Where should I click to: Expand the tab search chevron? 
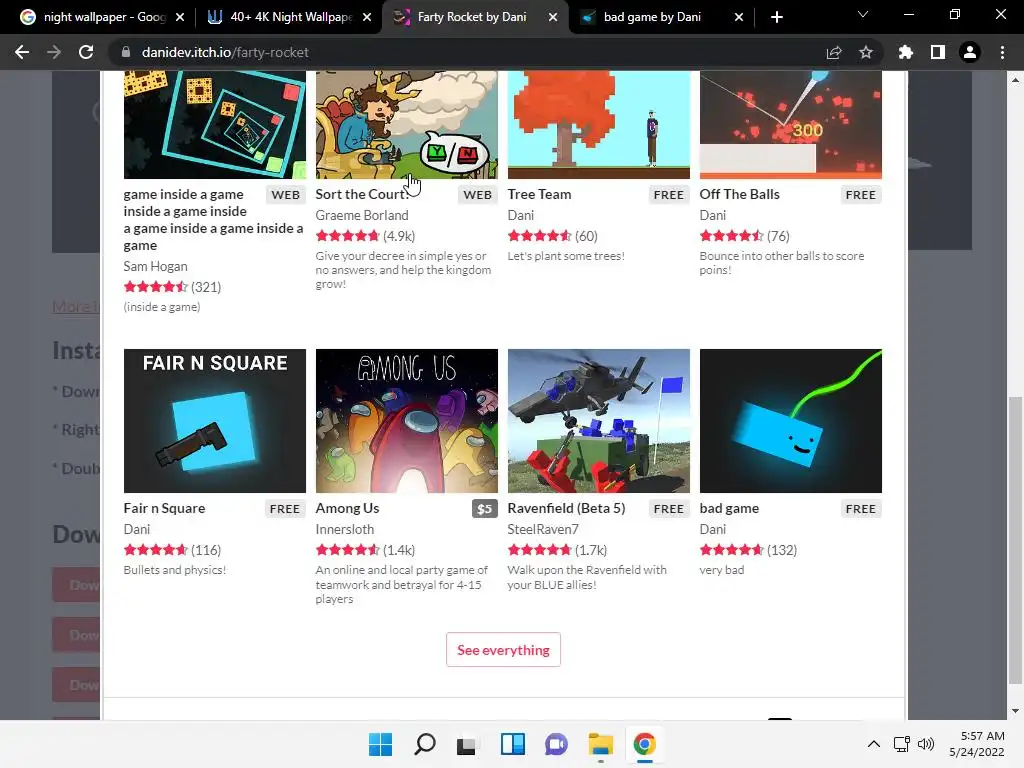(x=863, y=14)
